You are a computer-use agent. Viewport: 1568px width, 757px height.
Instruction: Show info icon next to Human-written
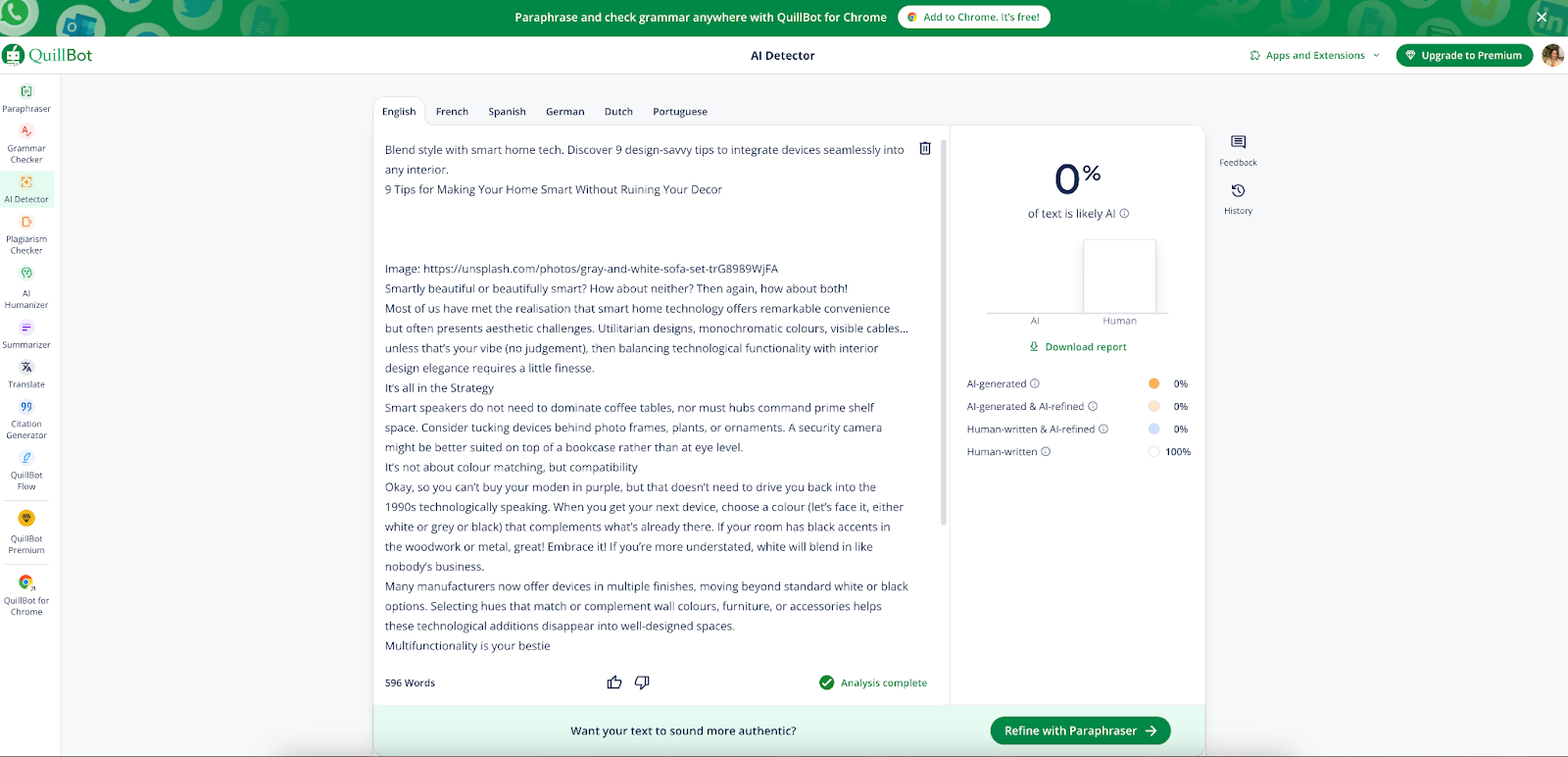[1046, 452]
